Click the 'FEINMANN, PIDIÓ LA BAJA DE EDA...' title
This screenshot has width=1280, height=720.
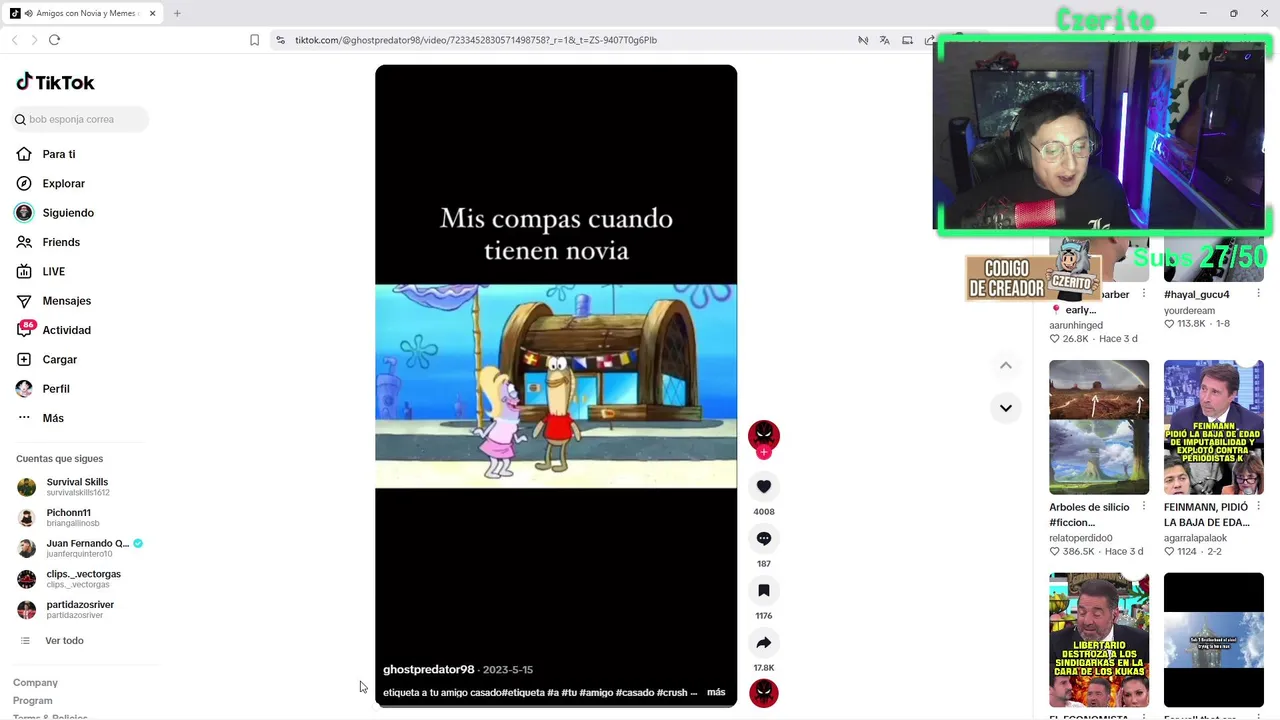[x=1206, y=514]
